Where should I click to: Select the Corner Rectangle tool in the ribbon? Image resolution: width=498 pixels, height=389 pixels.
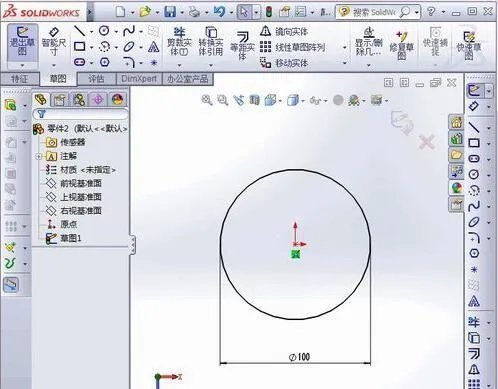click(79, 47)
